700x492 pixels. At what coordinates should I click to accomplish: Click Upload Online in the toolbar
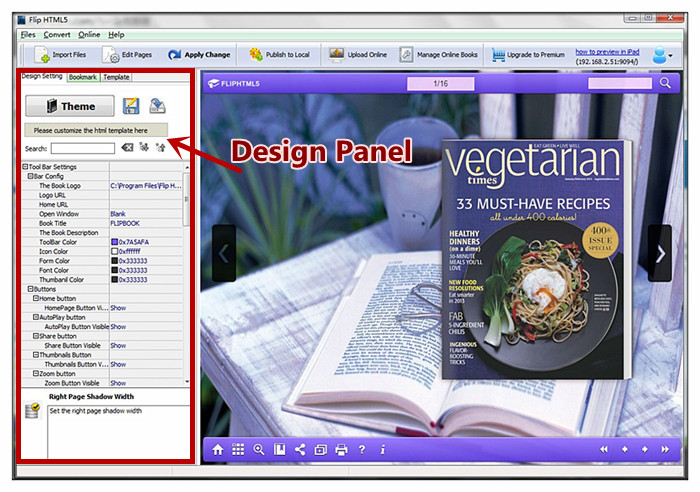click(358, 55)
